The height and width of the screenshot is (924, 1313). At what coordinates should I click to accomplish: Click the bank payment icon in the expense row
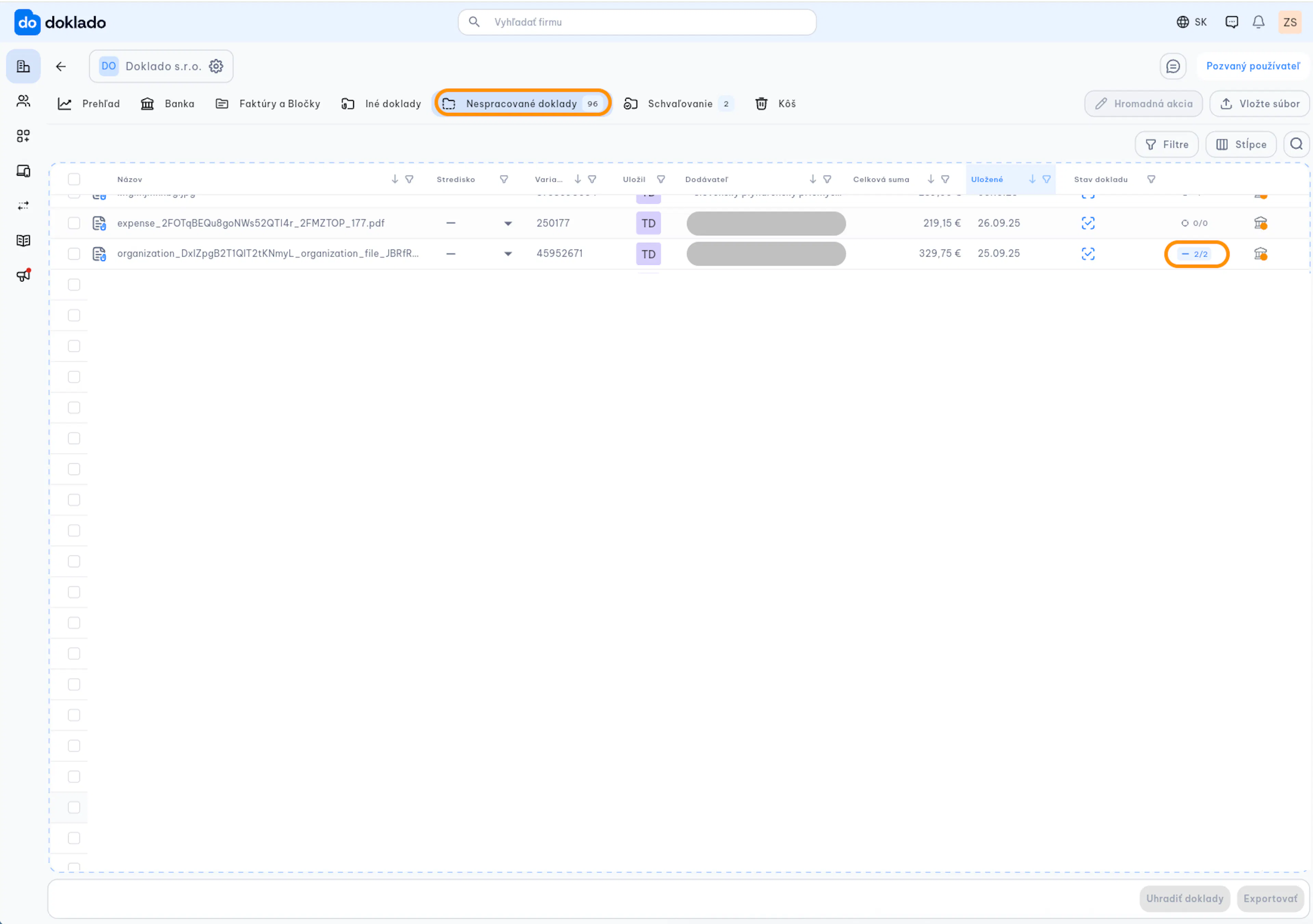pos(1260,223)
